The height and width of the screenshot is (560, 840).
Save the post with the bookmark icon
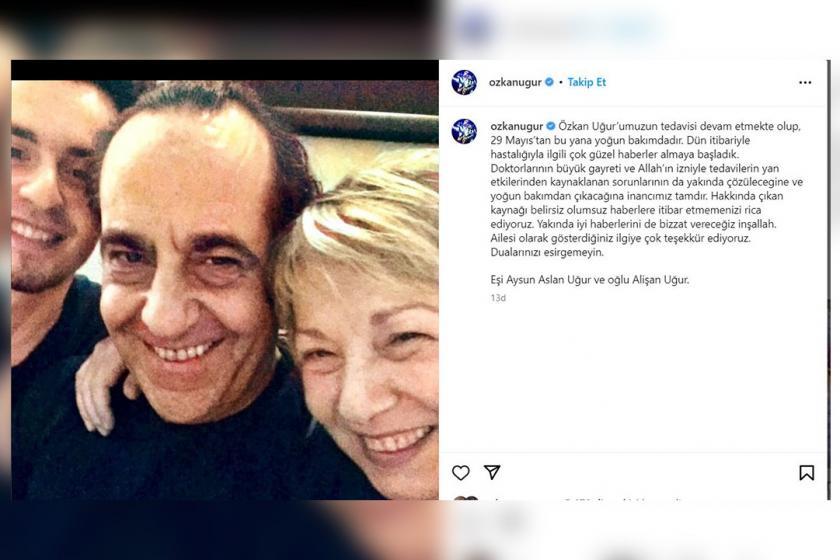[x=806, y=473]
